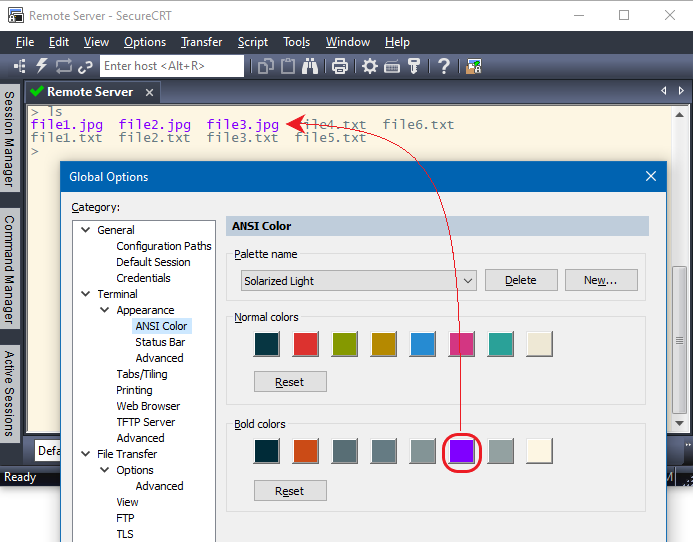The width and height of the screenshot is (693, 542).
Task: Open the Active Sessions side panel
Action: tap(9, 393)
